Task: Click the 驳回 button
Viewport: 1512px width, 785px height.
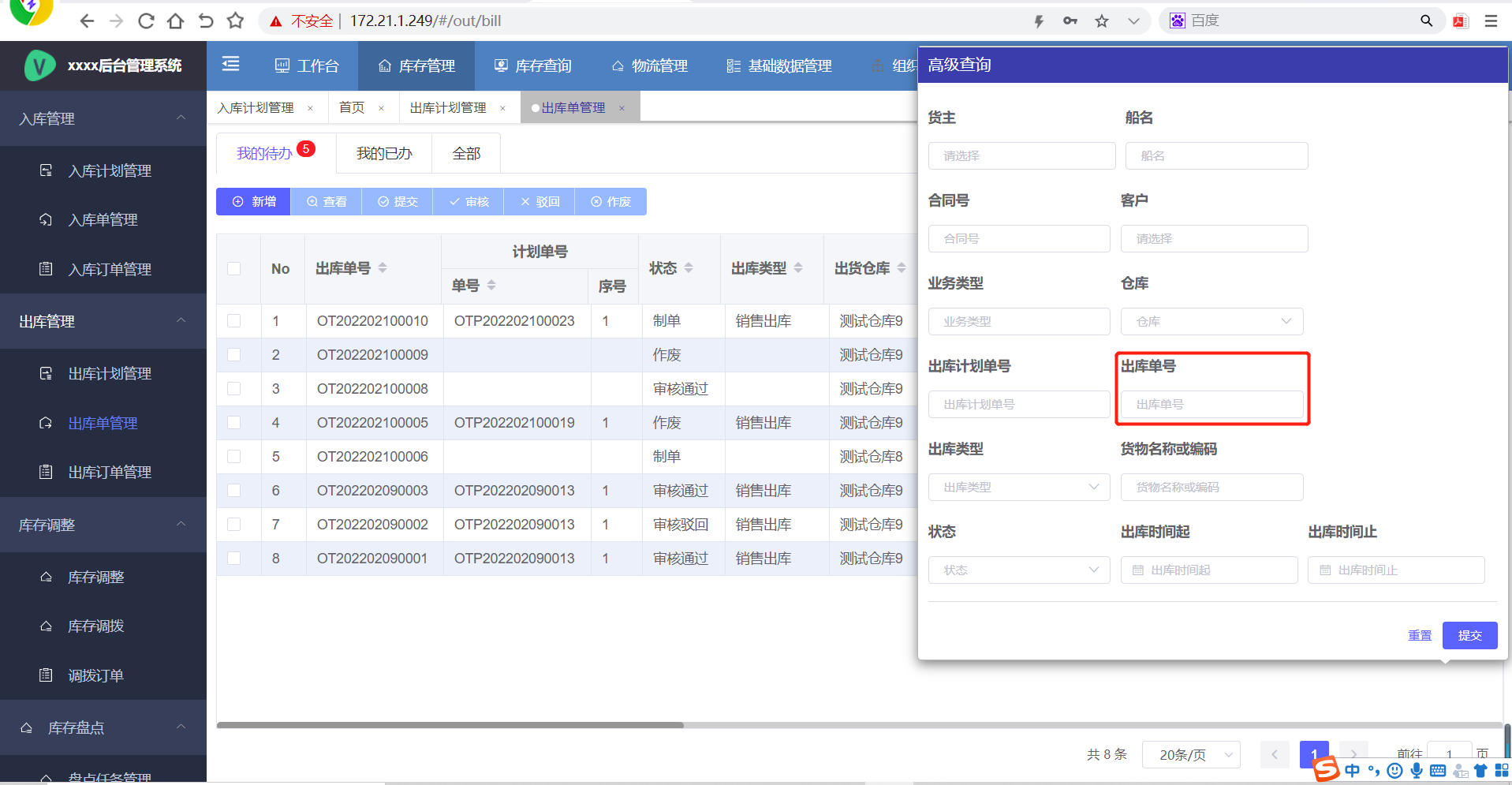Action: coord(539,202)
